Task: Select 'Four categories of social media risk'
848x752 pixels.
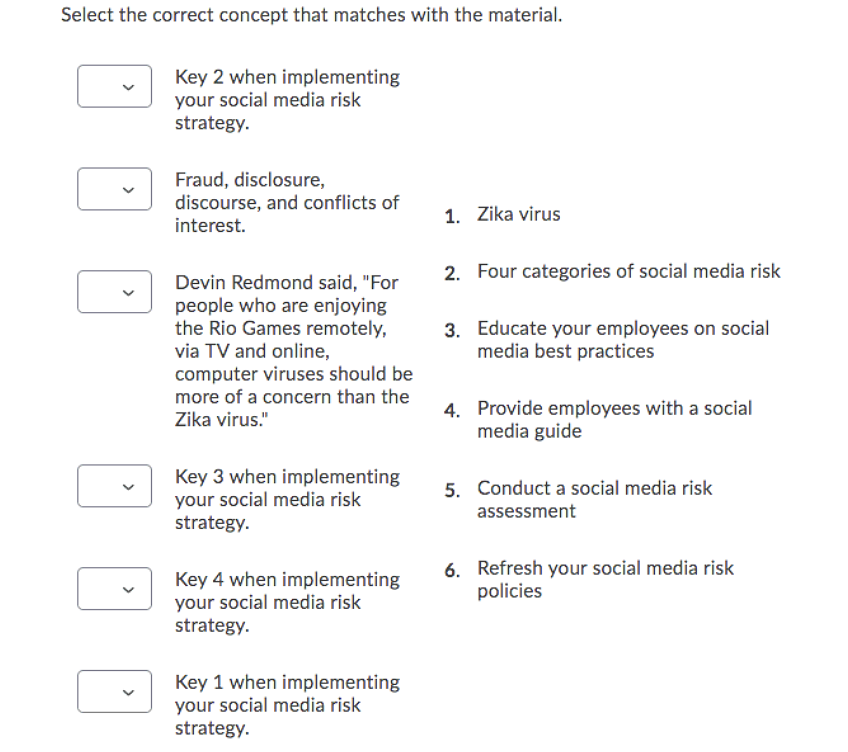Action: pyautogui.click(x=629, y=271)
